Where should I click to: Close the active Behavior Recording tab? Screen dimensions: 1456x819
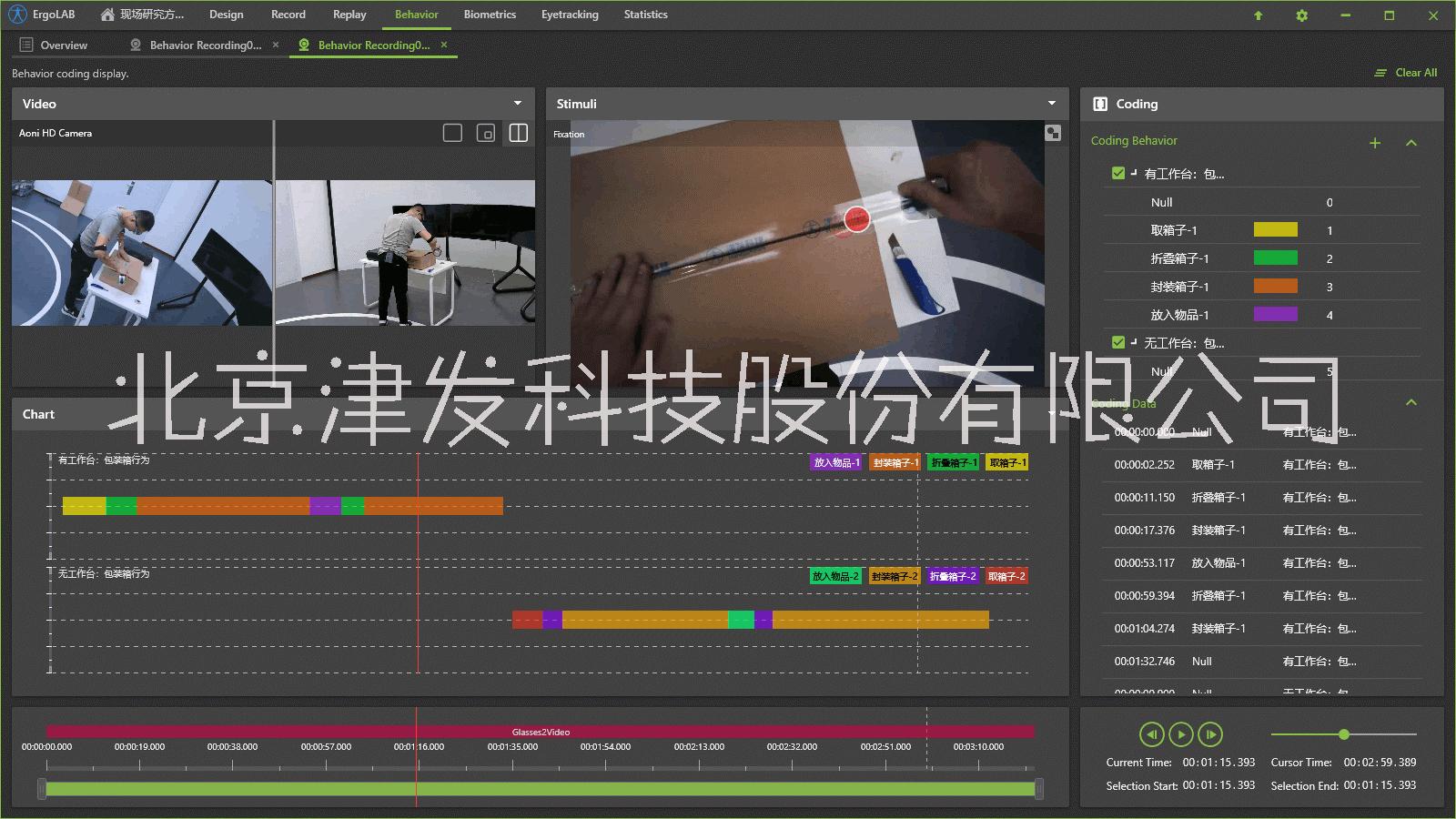coord(444,45)
